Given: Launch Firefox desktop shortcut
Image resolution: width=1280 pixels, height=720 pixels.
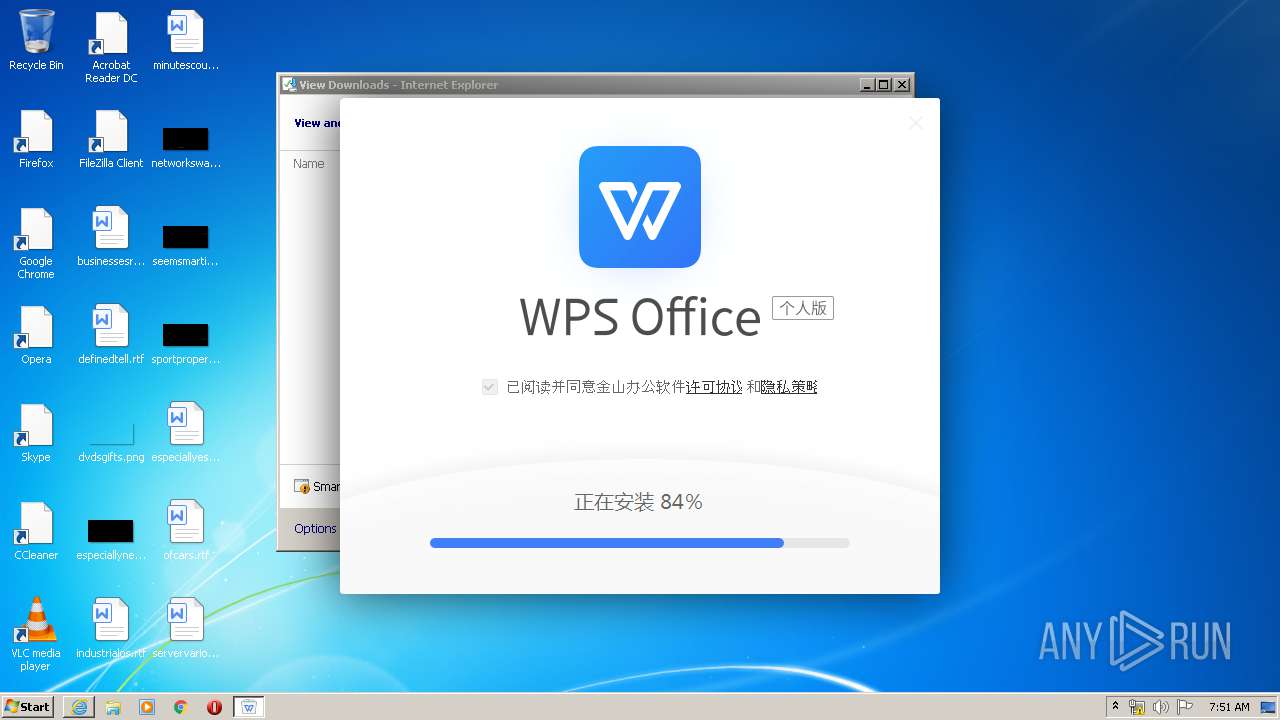Looking at the screenshot, I should (x=36, y=139).
